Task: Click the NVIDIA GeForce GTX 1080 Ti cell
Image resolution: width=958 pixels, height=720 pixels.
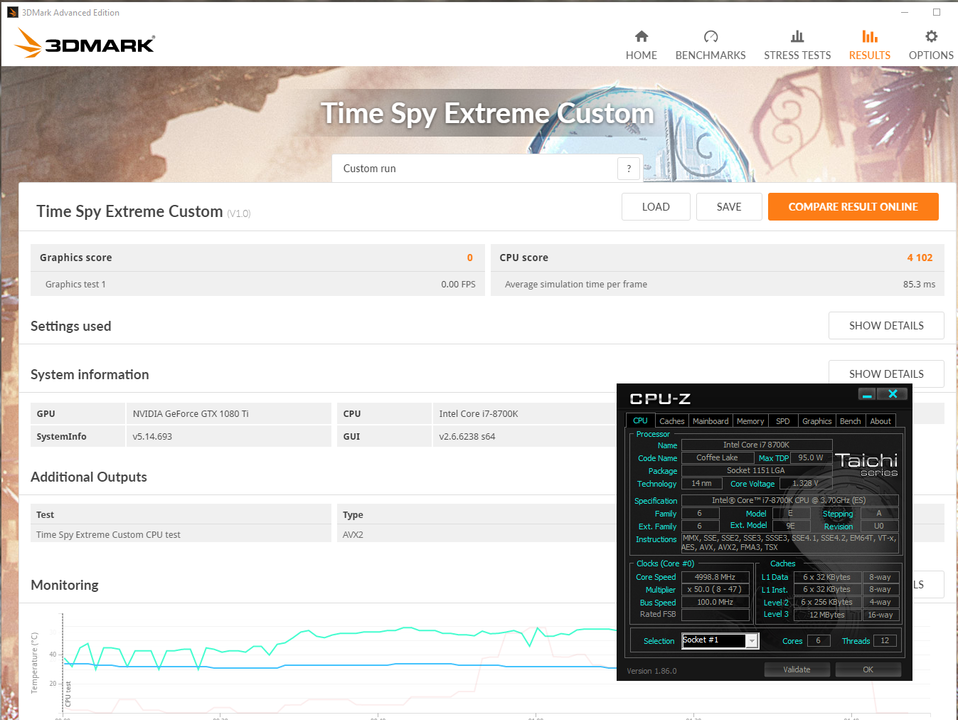Action: point(229,414)
